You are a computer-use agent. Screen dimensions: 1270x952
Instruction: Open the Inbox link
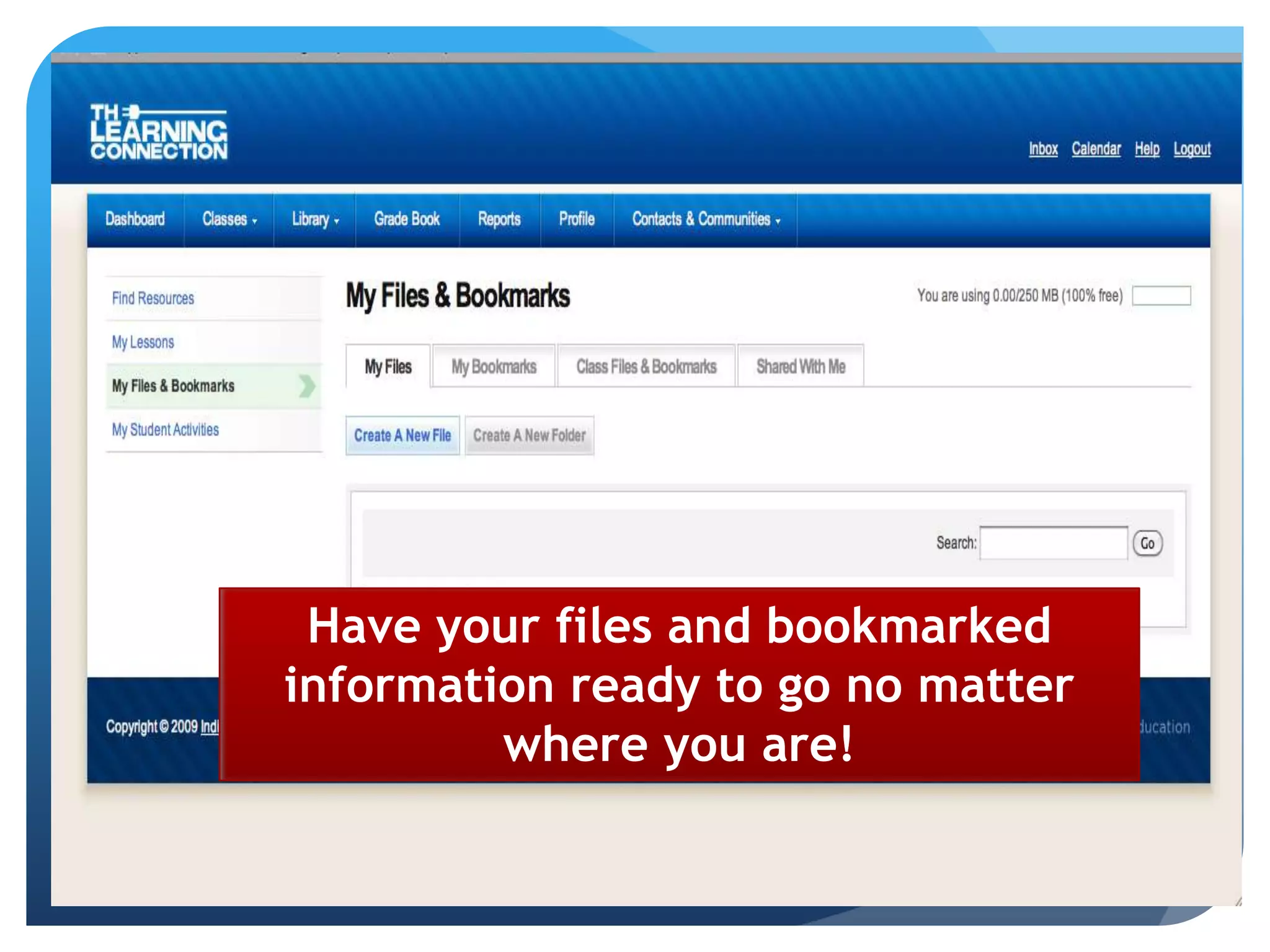point(1043,149)
